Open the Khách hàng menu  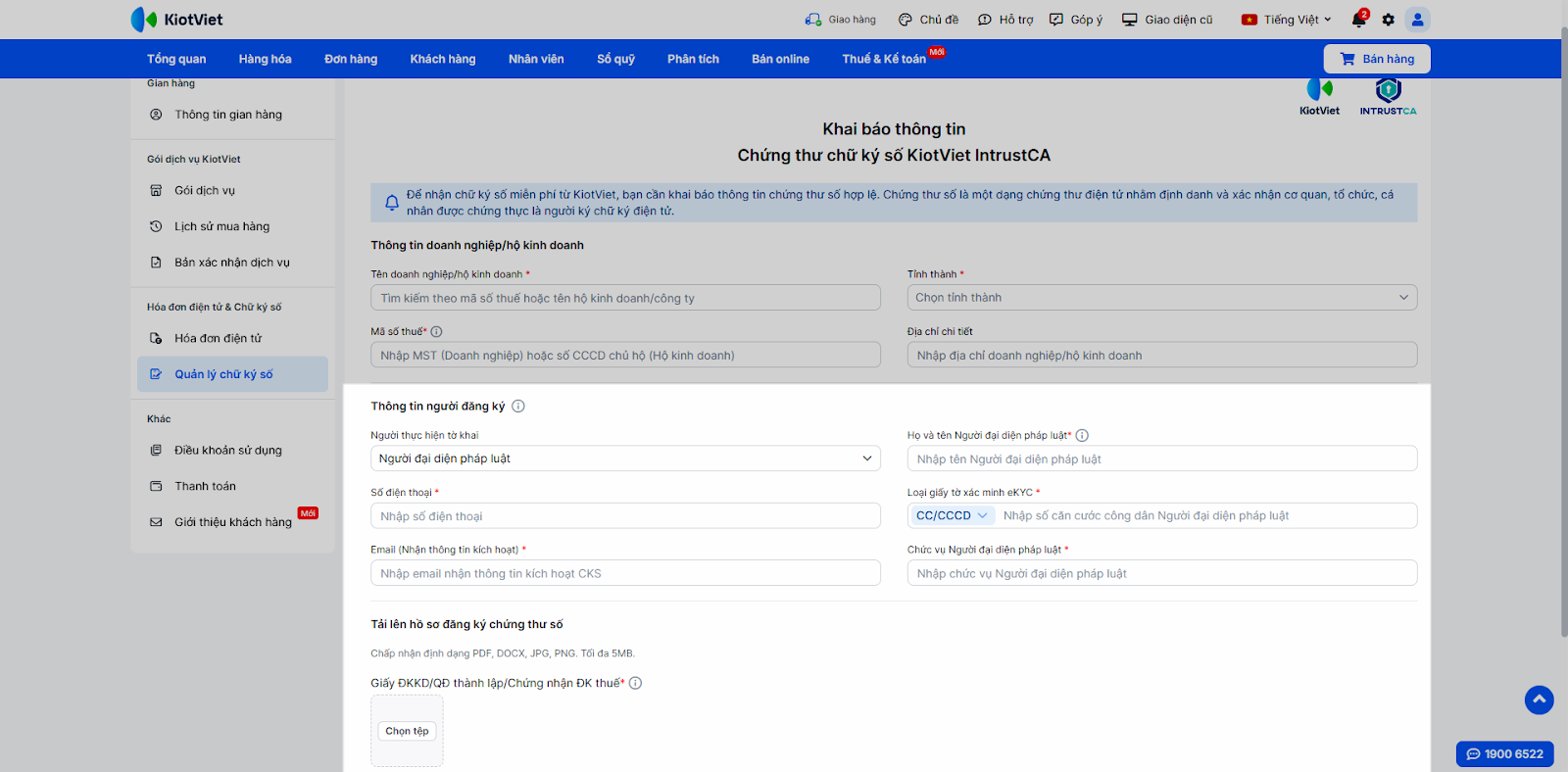(443, 59)
